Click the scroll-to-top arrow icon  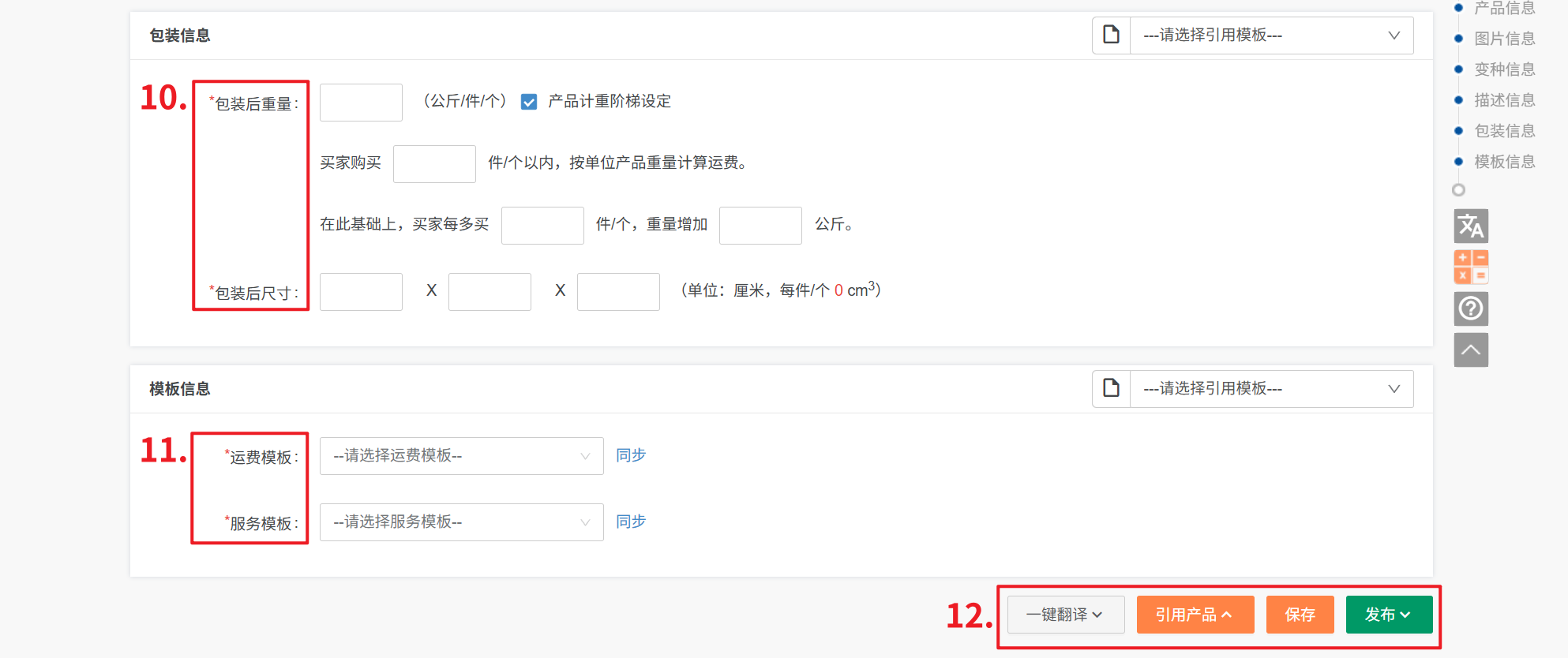point(1471,350)
